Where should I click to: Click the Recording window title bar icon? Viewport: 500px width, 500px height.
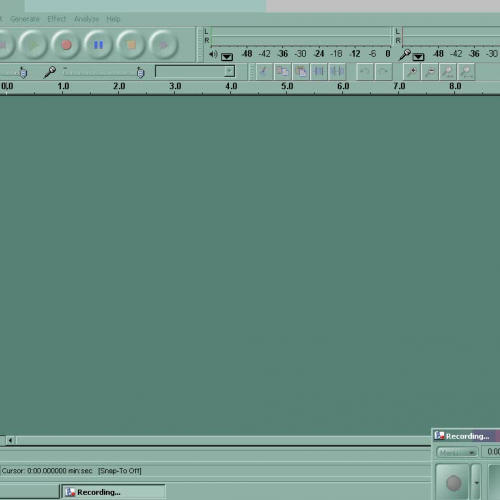439,435
